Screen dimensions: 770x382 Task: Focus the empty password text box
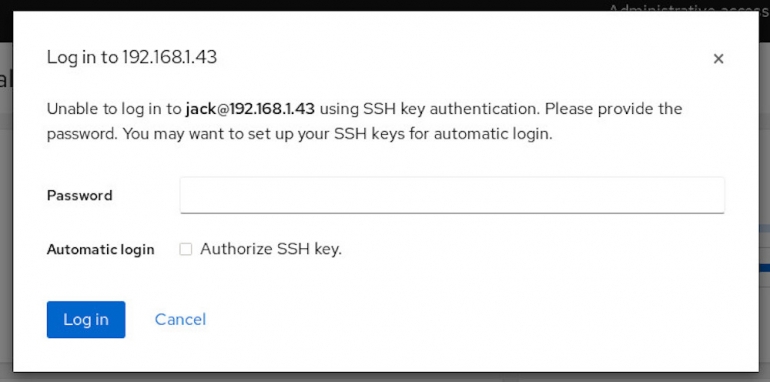click(452, 195)
